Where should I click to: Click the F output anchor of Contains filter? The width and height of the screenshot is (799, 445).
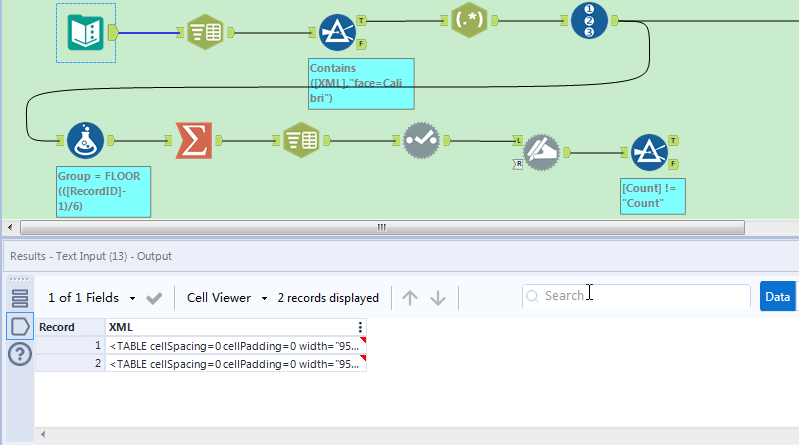click(x=361, y=44)
